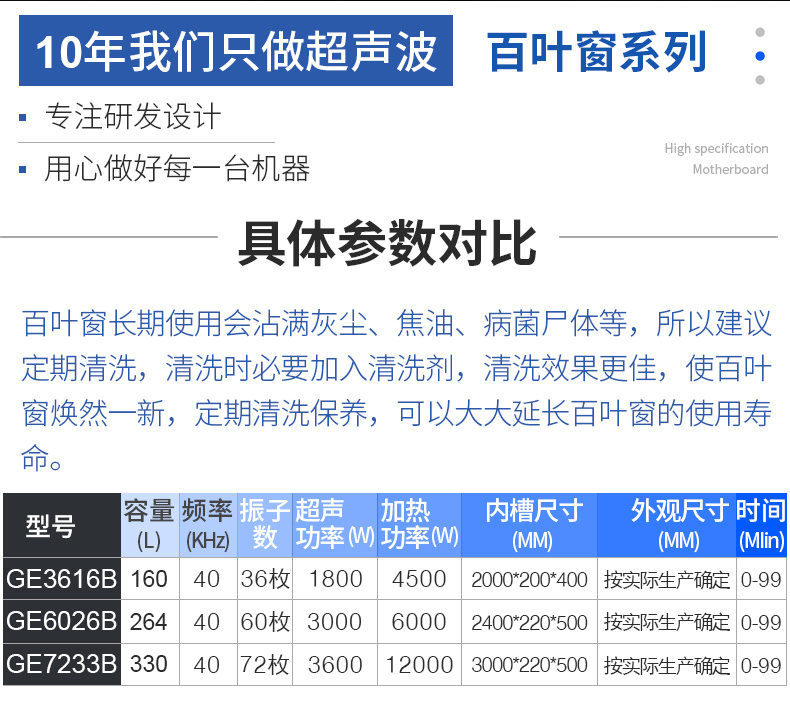Click the 2000*200*400 inner tank size cell
This screenshot has width=790, height=712.
point(531,580)
